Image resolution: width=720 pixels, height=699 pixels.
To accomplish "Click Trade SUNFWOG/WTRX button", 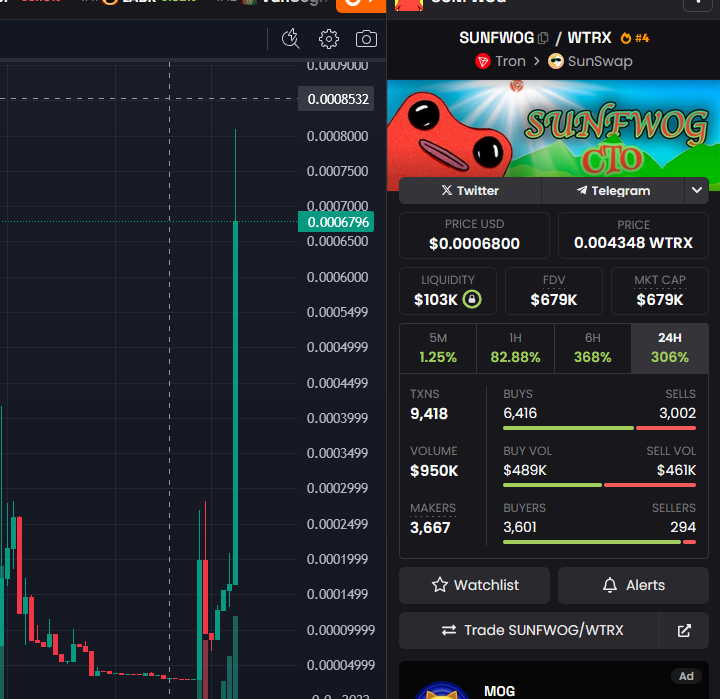I will [x=529, y=630].
